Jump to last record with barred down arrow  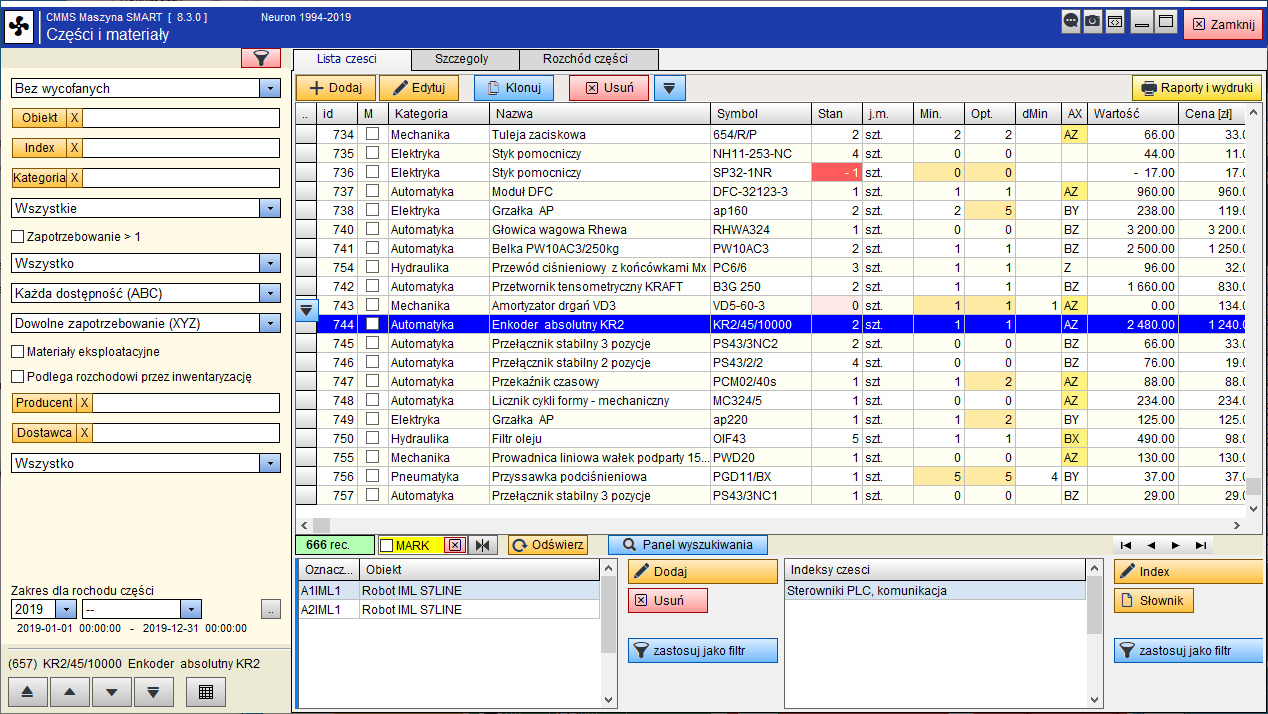(153, 692)
